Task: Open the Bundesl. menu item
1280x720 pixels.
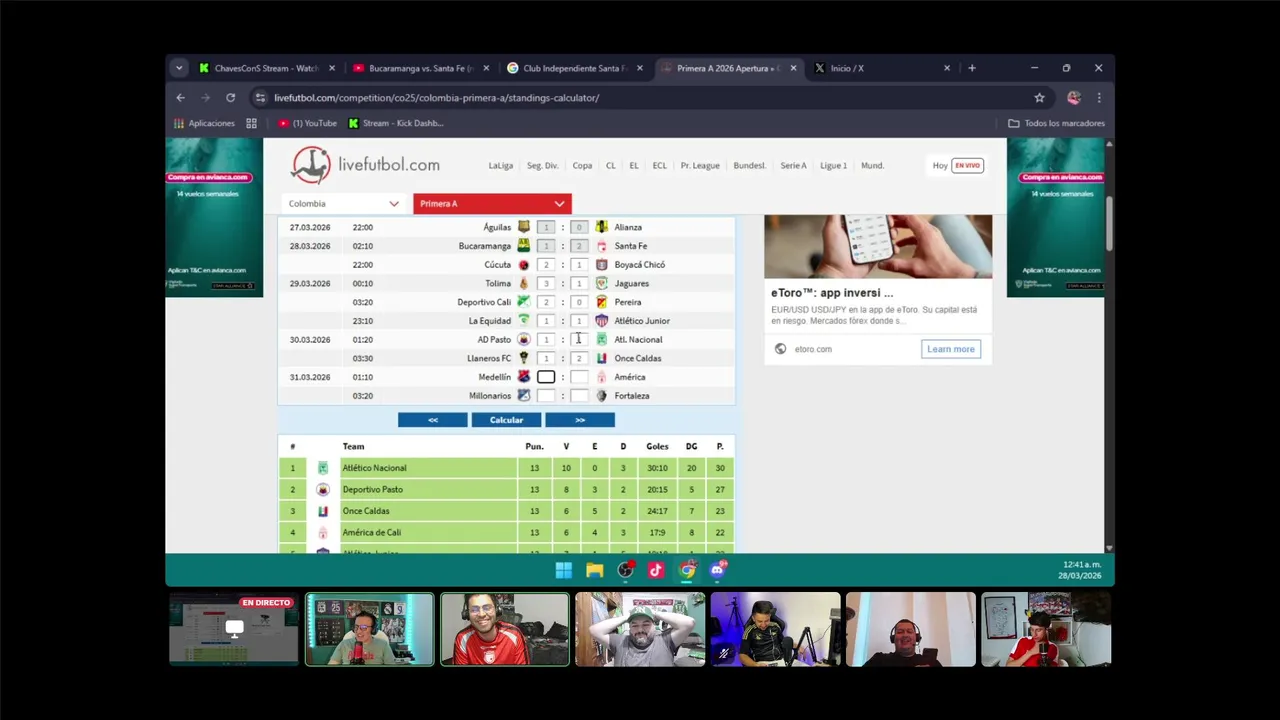Action: point(750,165)
